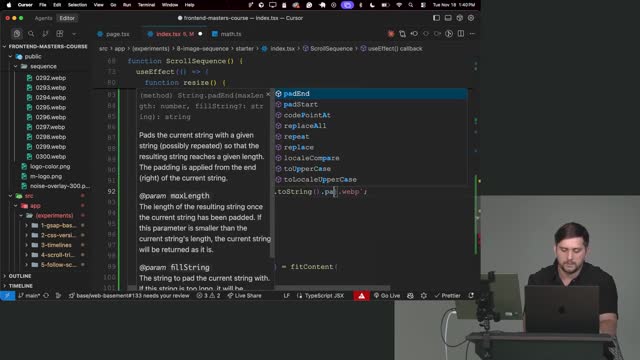Screen dimensions: 640x360
Task: Close the padEnd documentation popup
Action: tap(268, 95)
